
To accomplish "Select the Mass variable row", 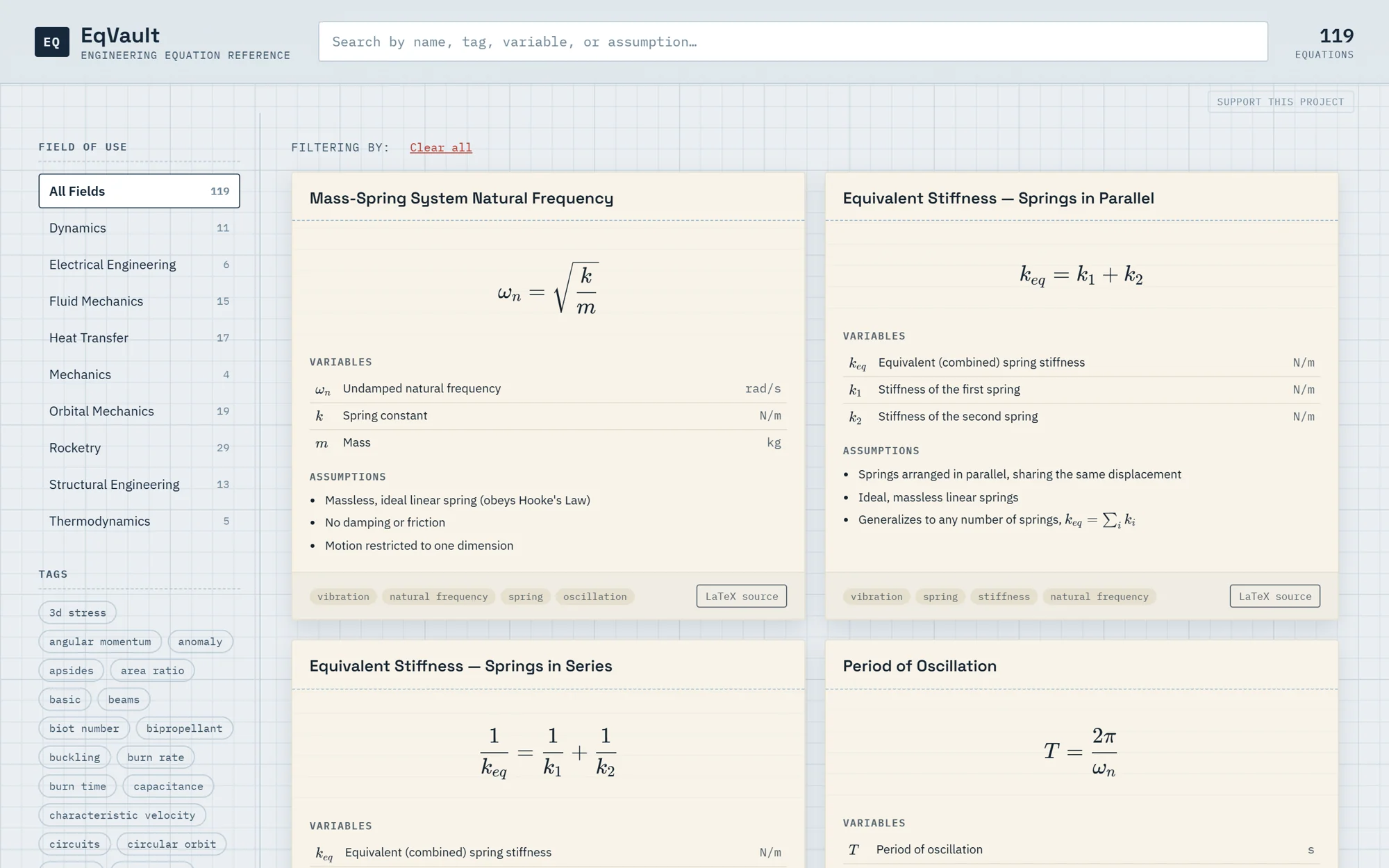I will (x=548, y=443).
